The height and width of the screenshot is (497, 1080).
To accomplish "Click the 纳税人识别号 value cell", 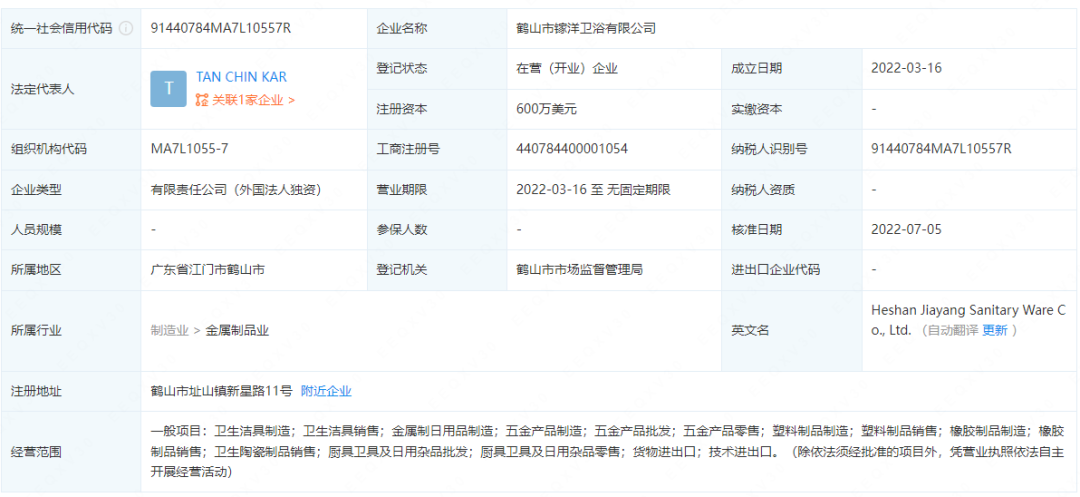I will point(941,149).
